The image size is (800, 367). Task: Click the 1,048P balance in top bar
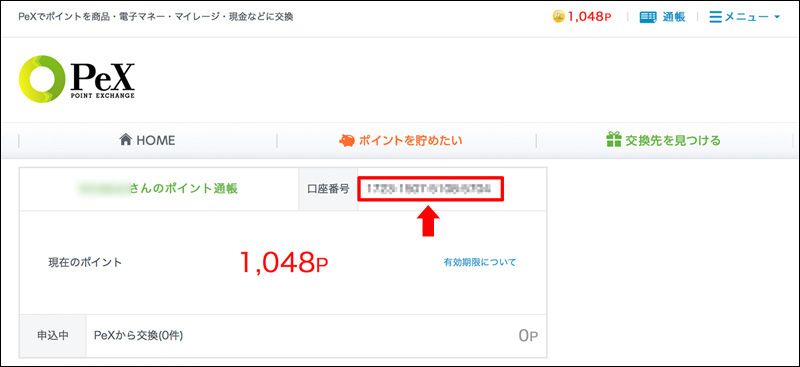pyautogui.click(x=589, y=17)
